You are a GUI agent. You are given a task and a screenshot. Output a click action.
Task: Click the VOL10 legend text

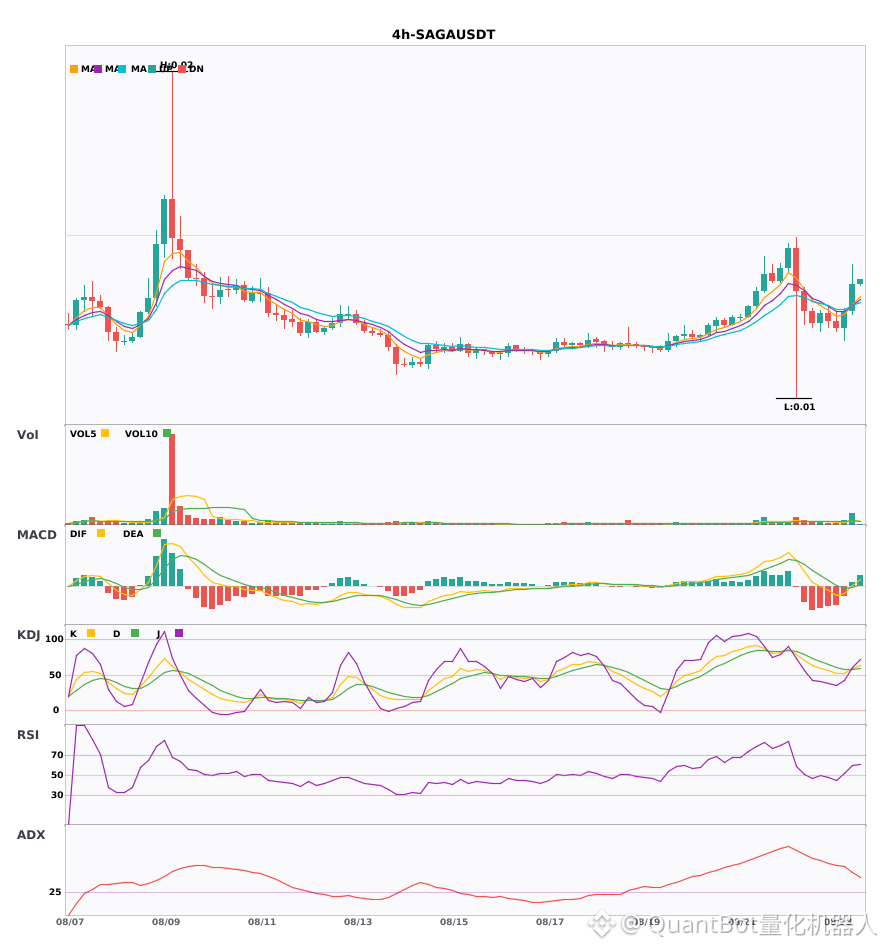tap(141, 434)
